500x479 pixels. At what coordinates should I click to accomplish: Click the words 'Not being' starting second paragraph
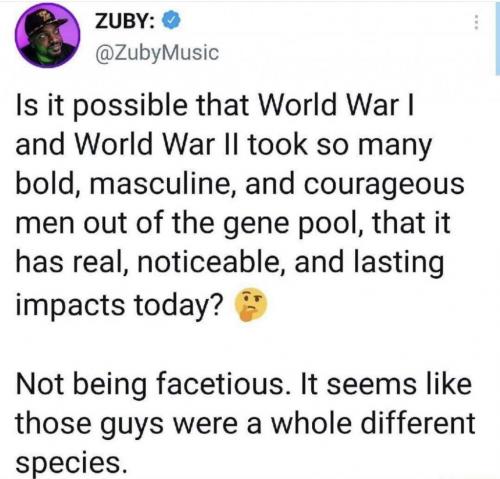point(81,385)
